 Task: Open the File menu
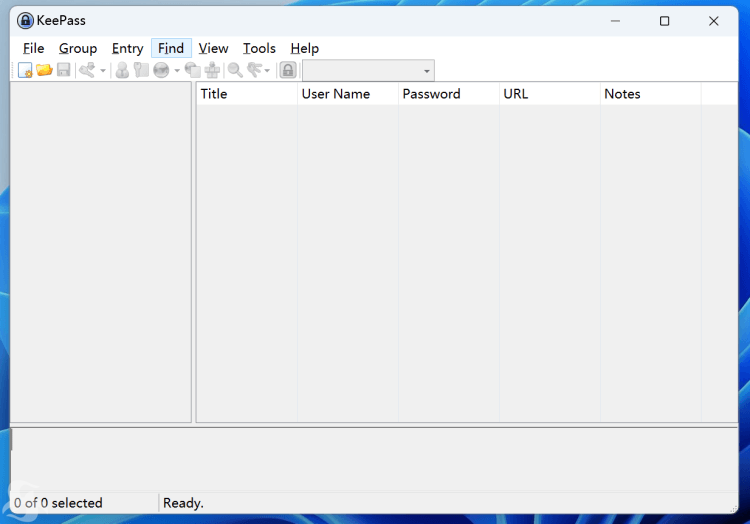pos(33,48)
